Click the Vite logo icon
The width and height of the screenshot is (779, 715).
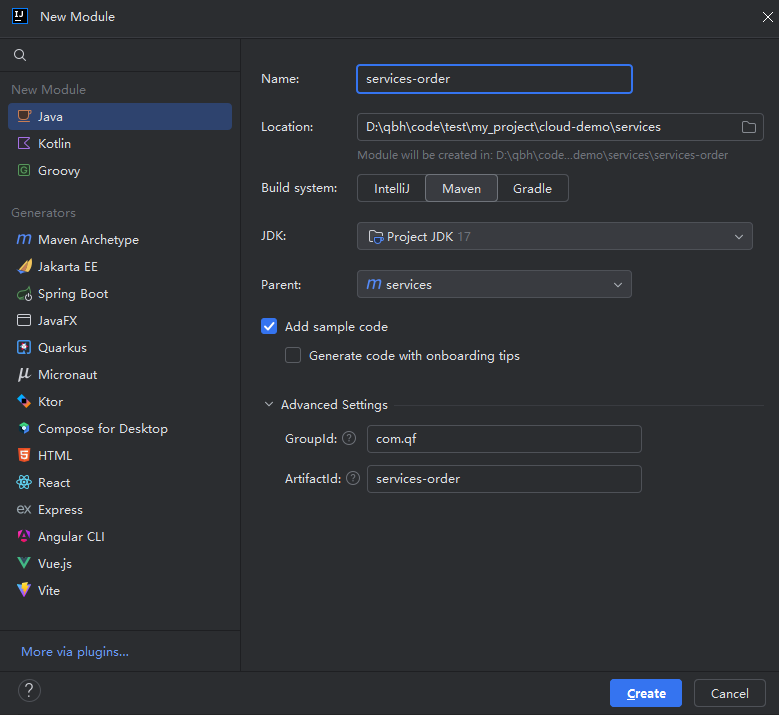click(x=24, y=590)
